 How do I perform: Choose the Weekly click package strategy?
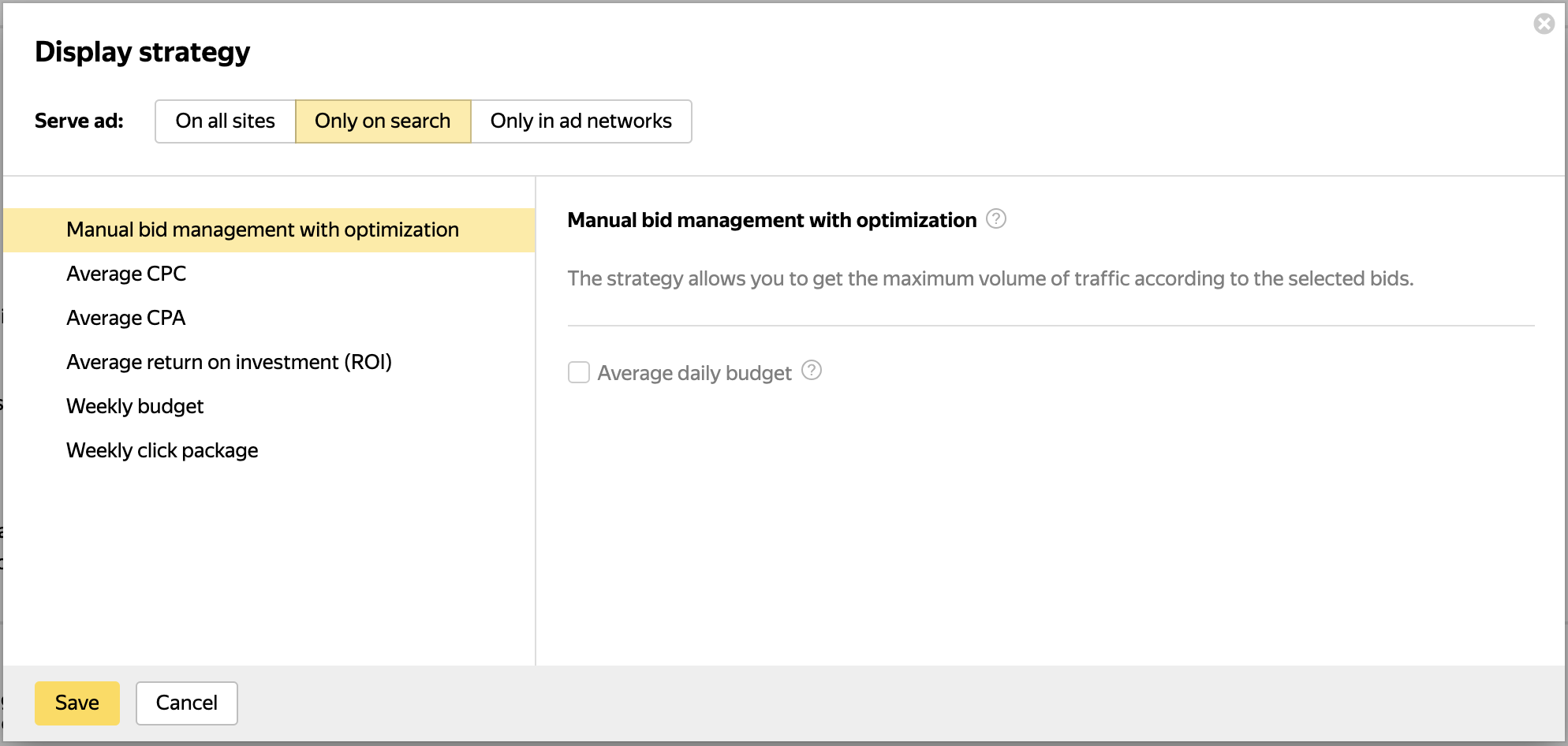[x=162, y=451]
